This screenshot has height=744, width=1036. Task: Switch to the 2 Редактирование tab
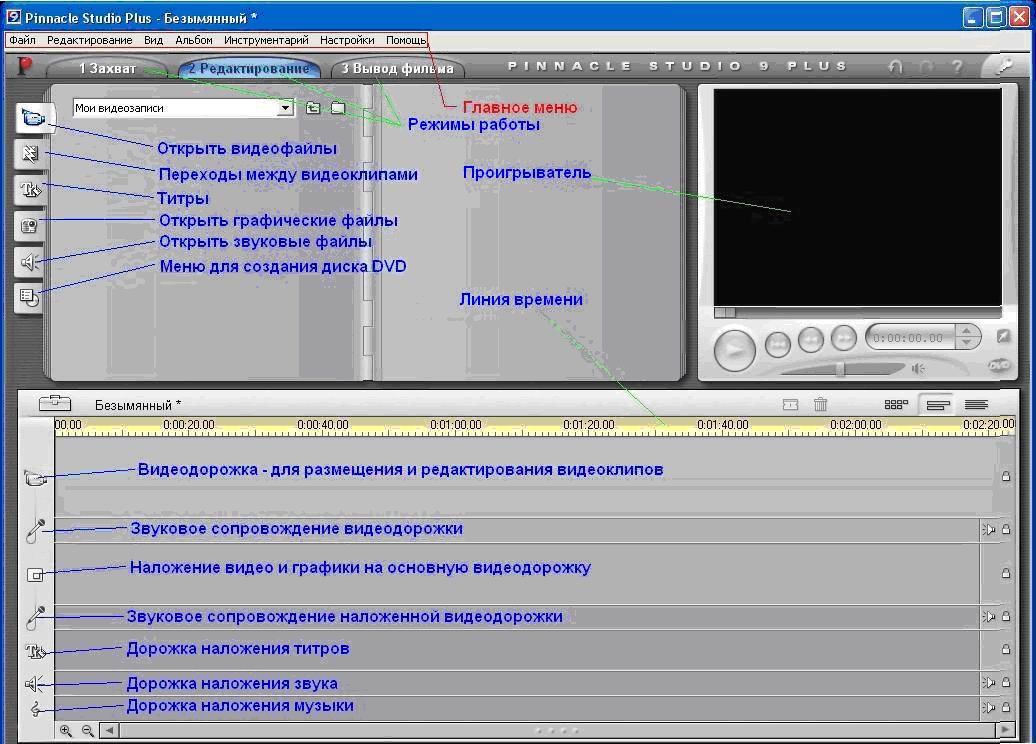249,68
